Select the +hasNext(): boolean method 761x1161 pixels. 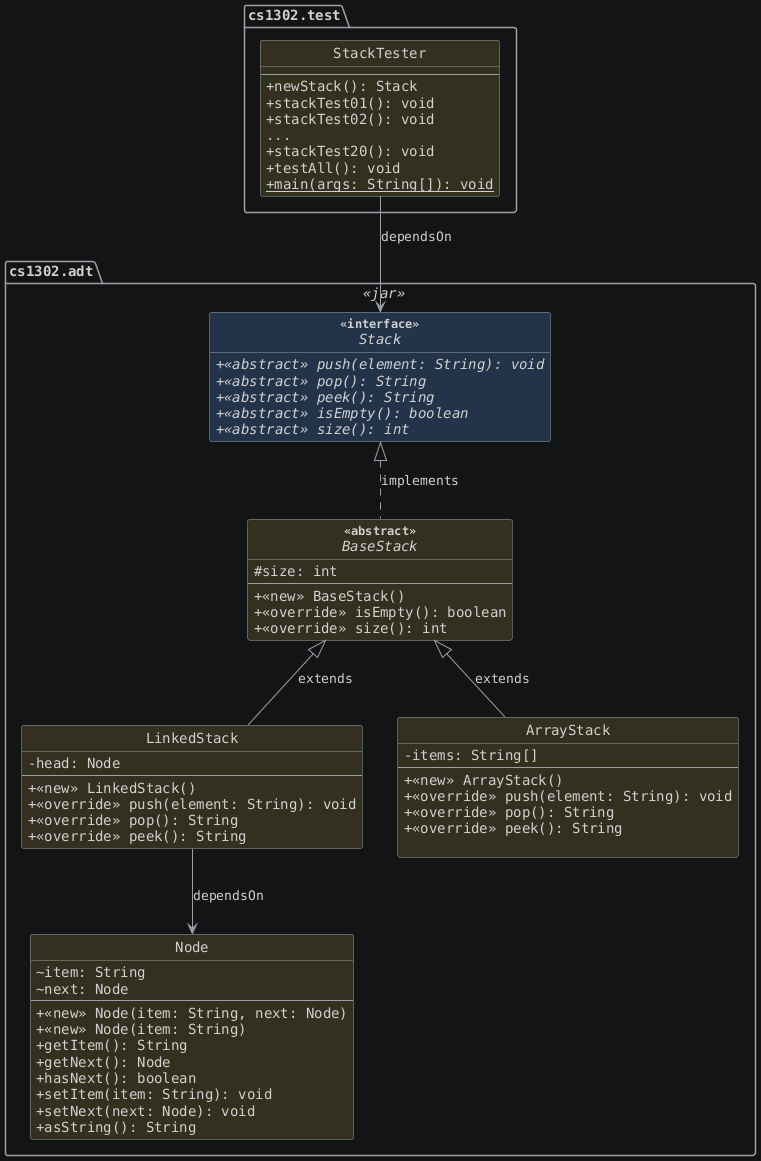(x=115, y=1079)
